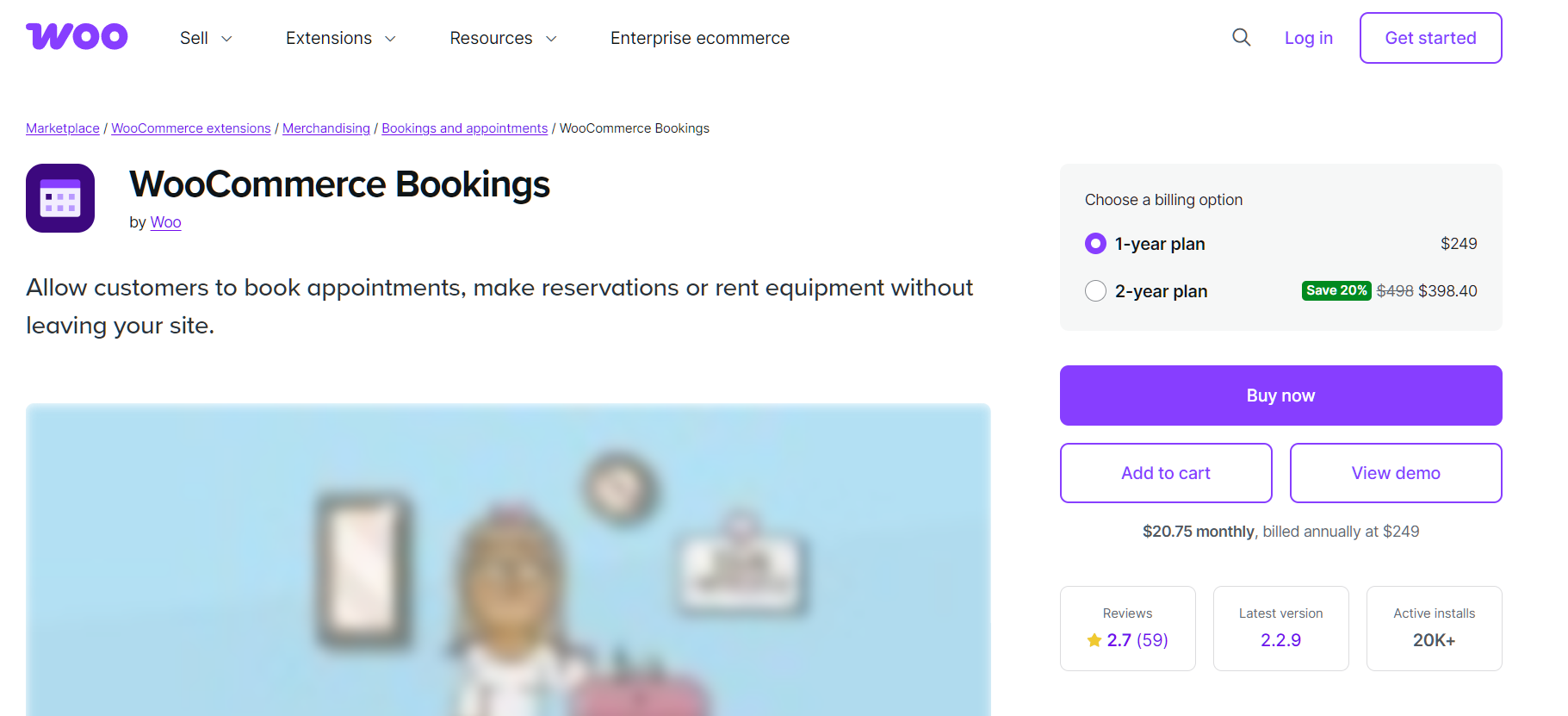Click the Log in link
1568x716 pixels.
click(1308, 38)
